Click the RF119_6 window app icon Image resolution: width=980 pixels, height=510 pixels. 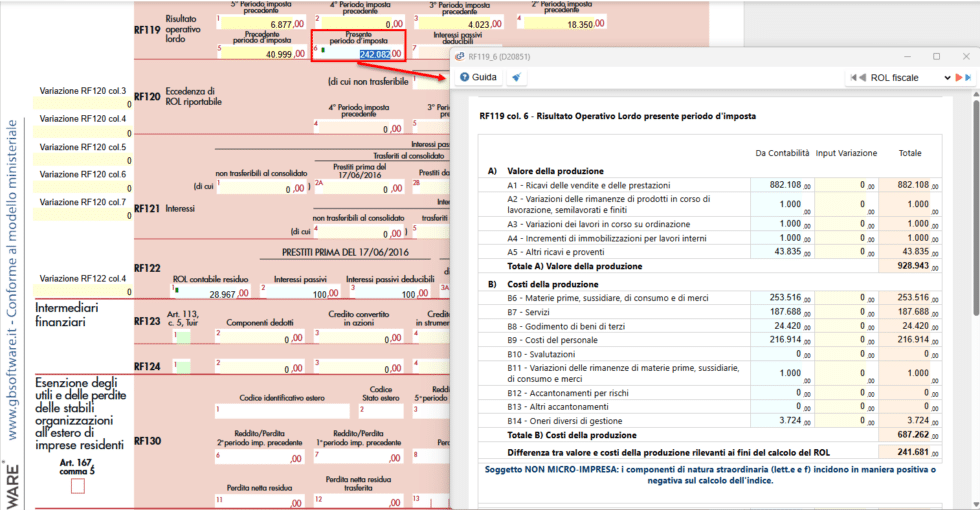[x=459, y=56]
